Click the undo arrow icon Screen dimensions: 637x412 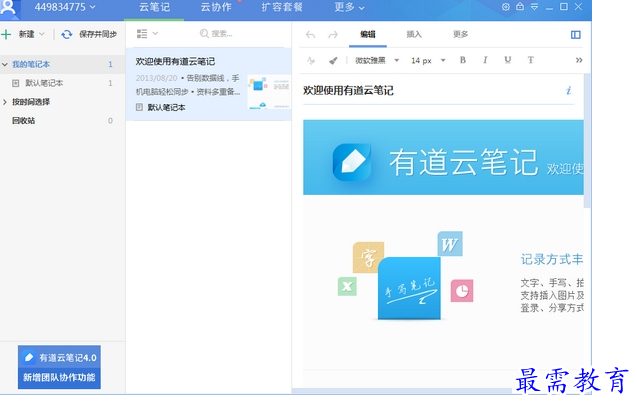coord(310,35)
